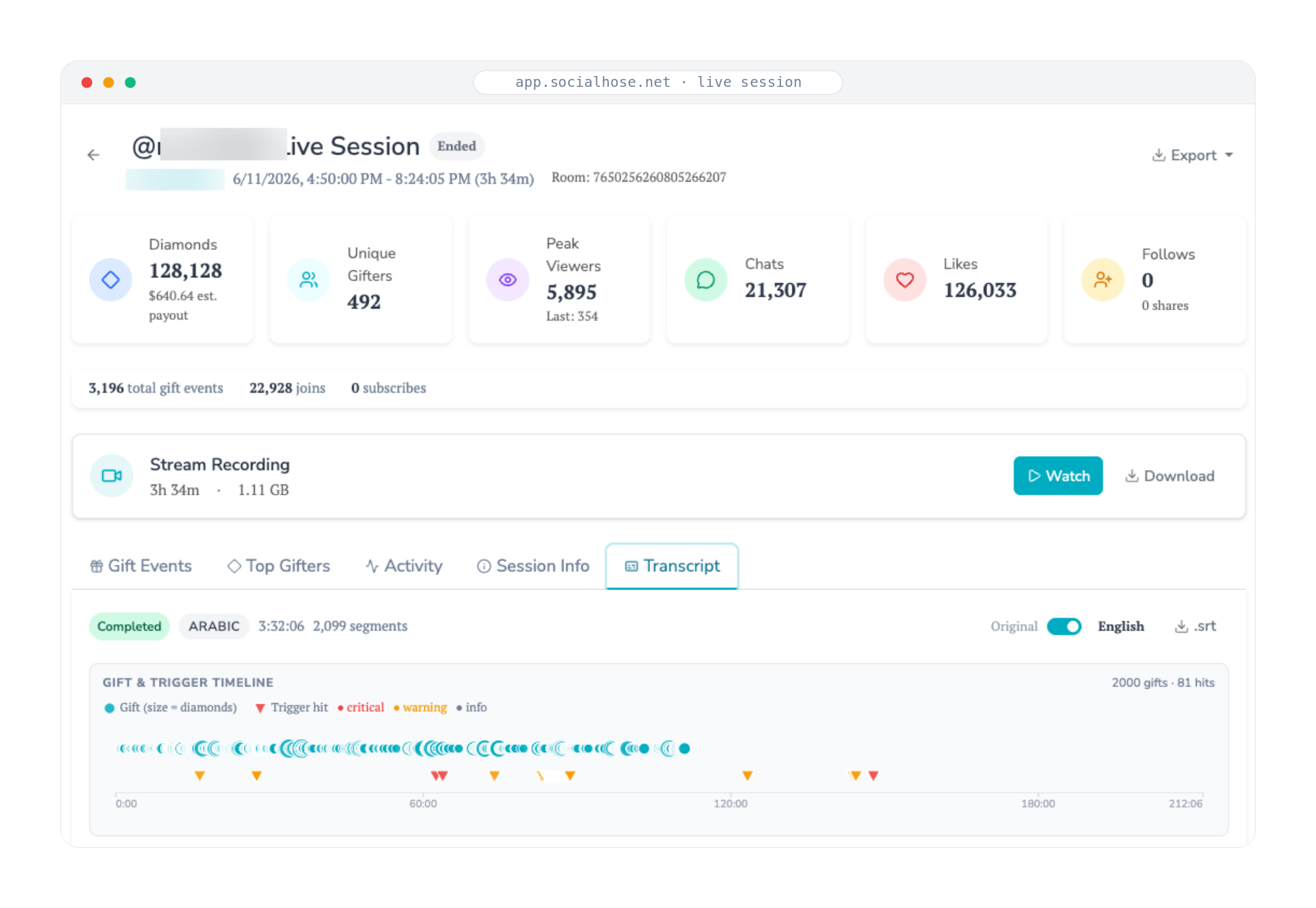The image size is (1316, 908).
Task: Click the Transcript tab caption icon
Action: point(631,566)
